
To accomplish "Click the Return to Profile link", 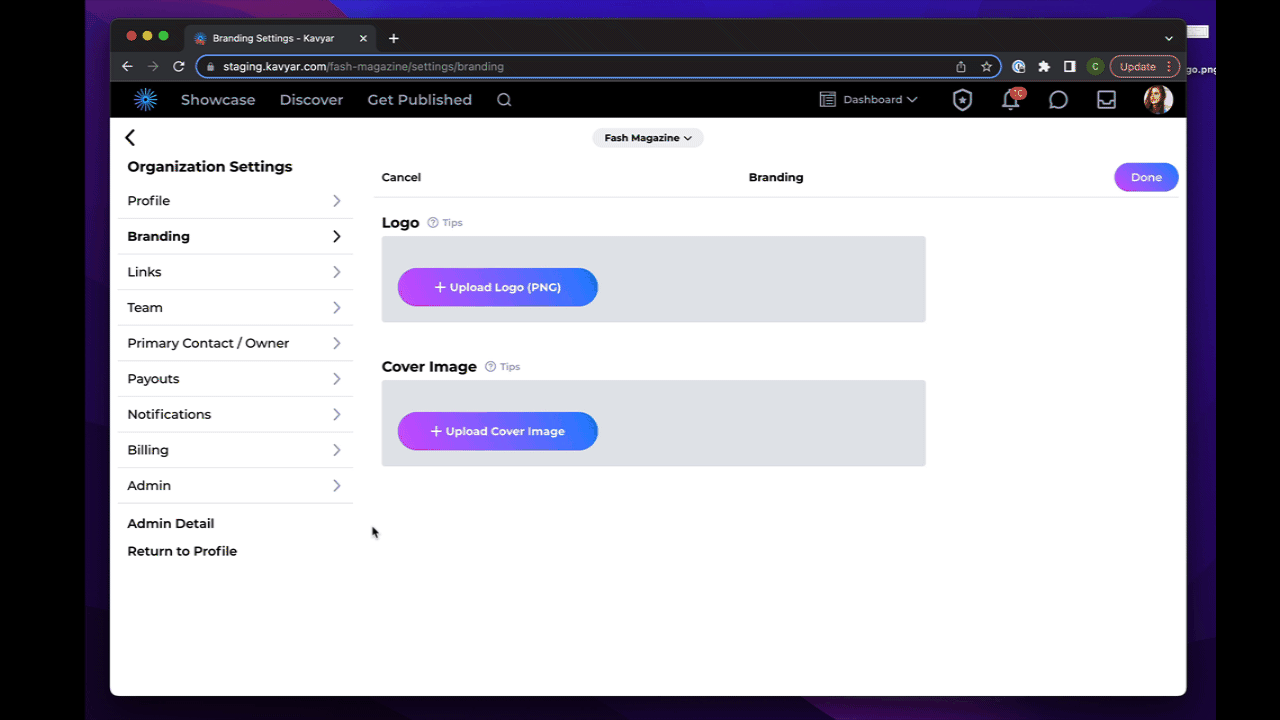I will pos(182,551).
